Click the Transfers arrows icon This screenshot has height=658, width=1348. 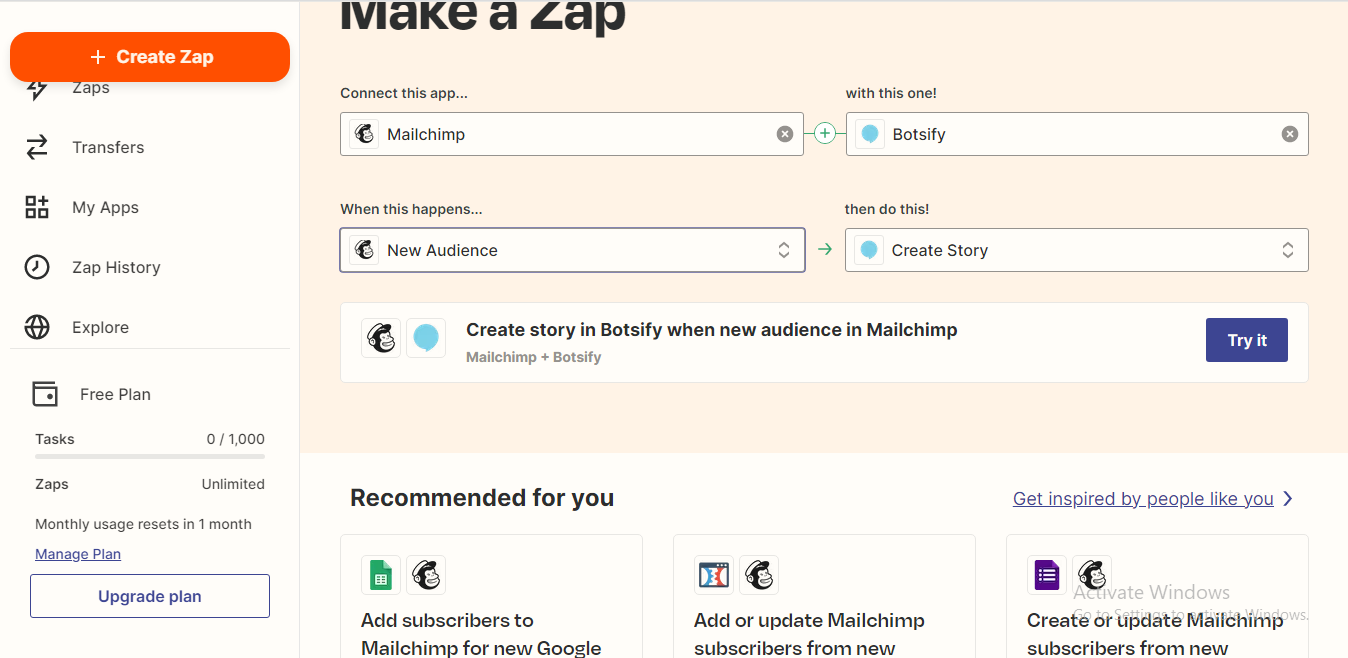37,147
